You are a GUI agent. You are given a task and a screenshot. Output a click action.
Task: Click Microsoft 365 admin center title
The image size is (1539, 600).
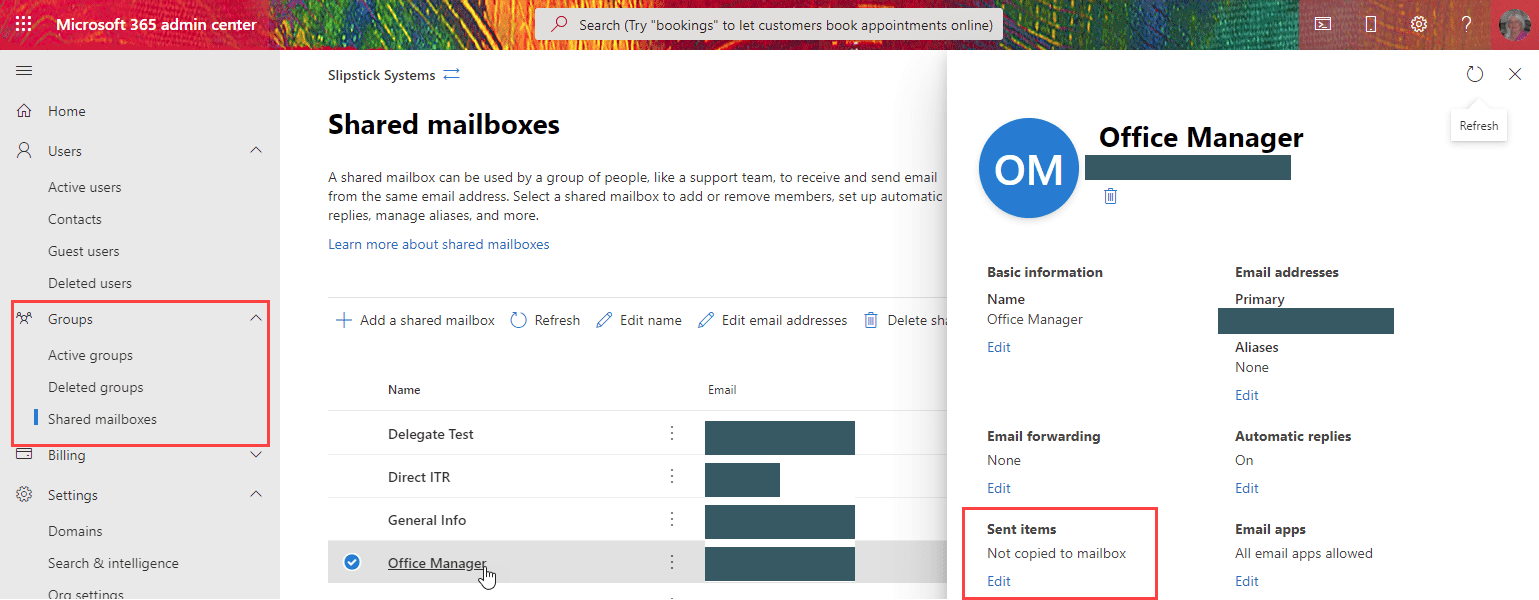[x=156, y=24]
